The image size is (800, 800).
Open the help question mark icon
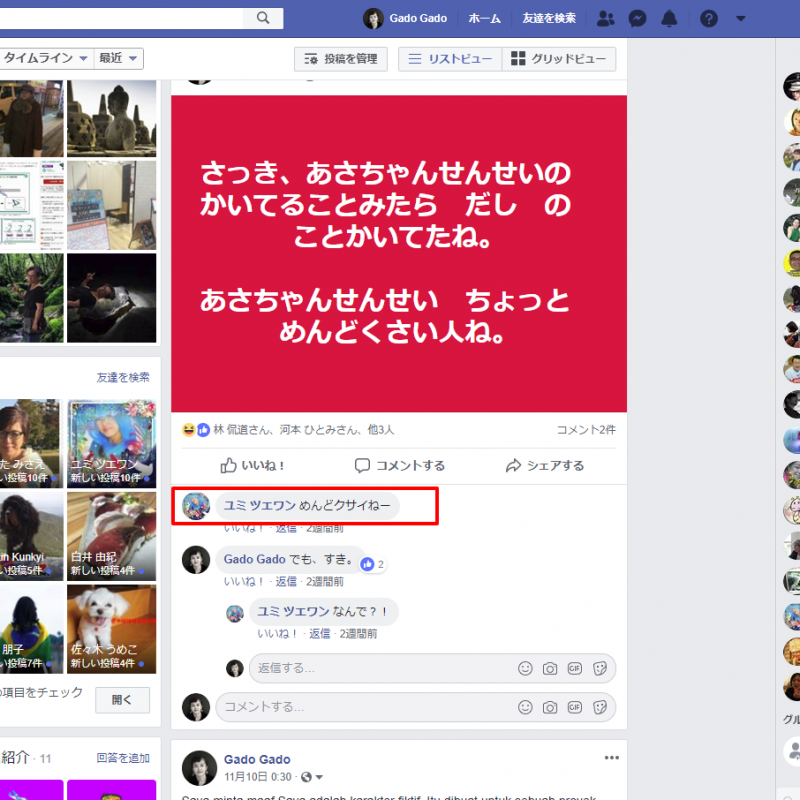709,18
